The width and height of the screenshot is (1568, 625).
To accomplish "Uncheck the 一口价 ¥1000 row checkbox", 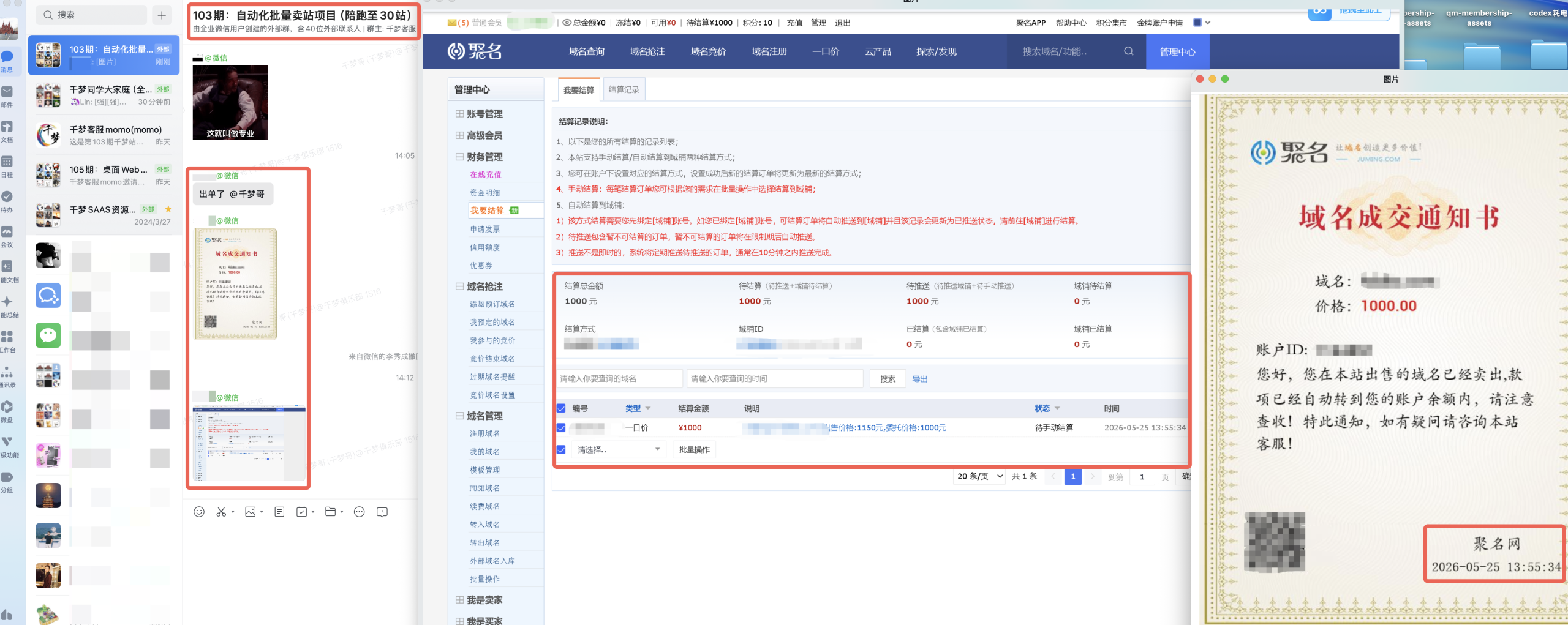I will [x=561, y=428].
